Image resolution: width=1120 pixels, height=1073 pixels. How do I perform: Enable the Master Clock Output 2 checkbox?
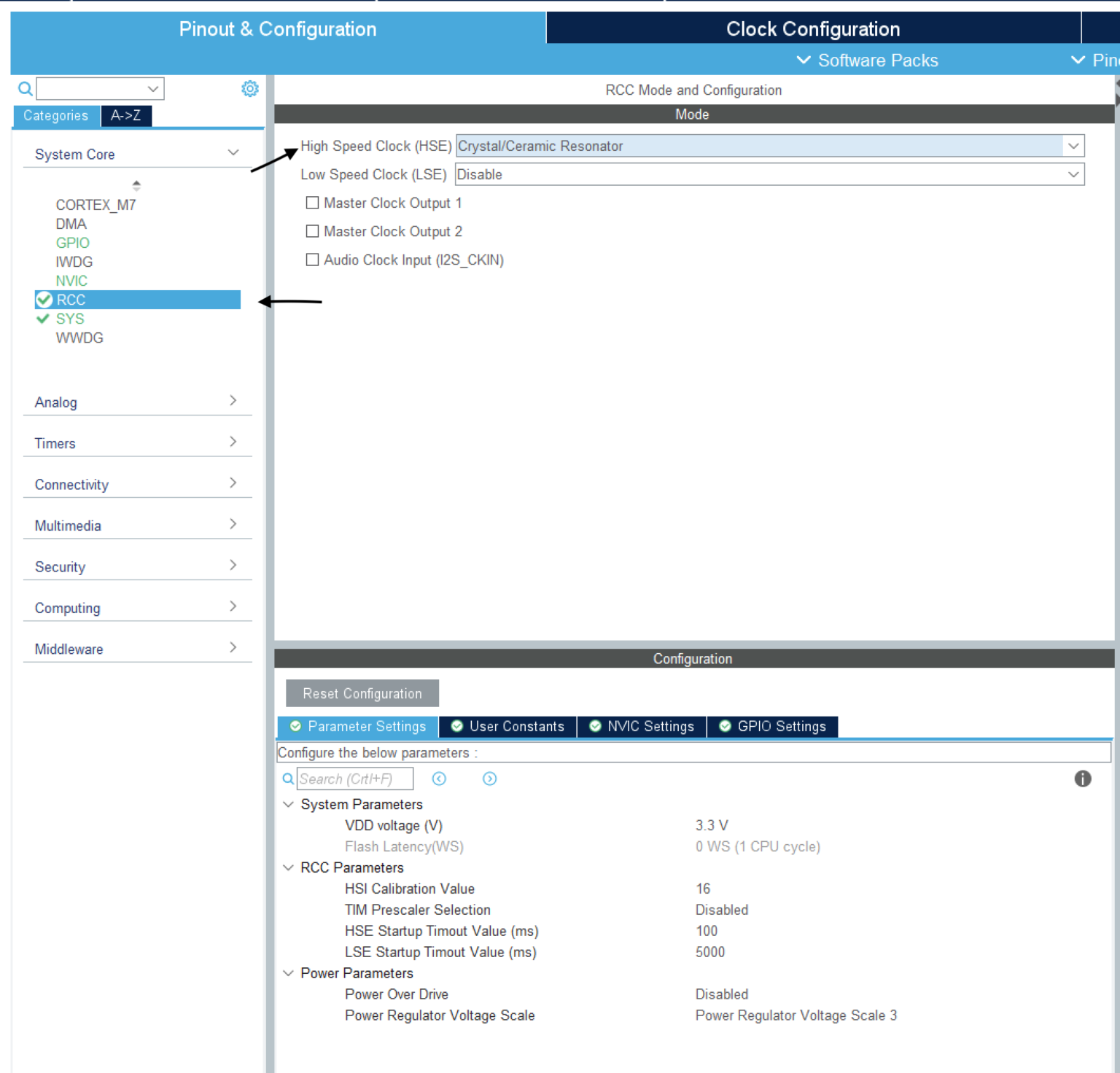tap(312, 231)
